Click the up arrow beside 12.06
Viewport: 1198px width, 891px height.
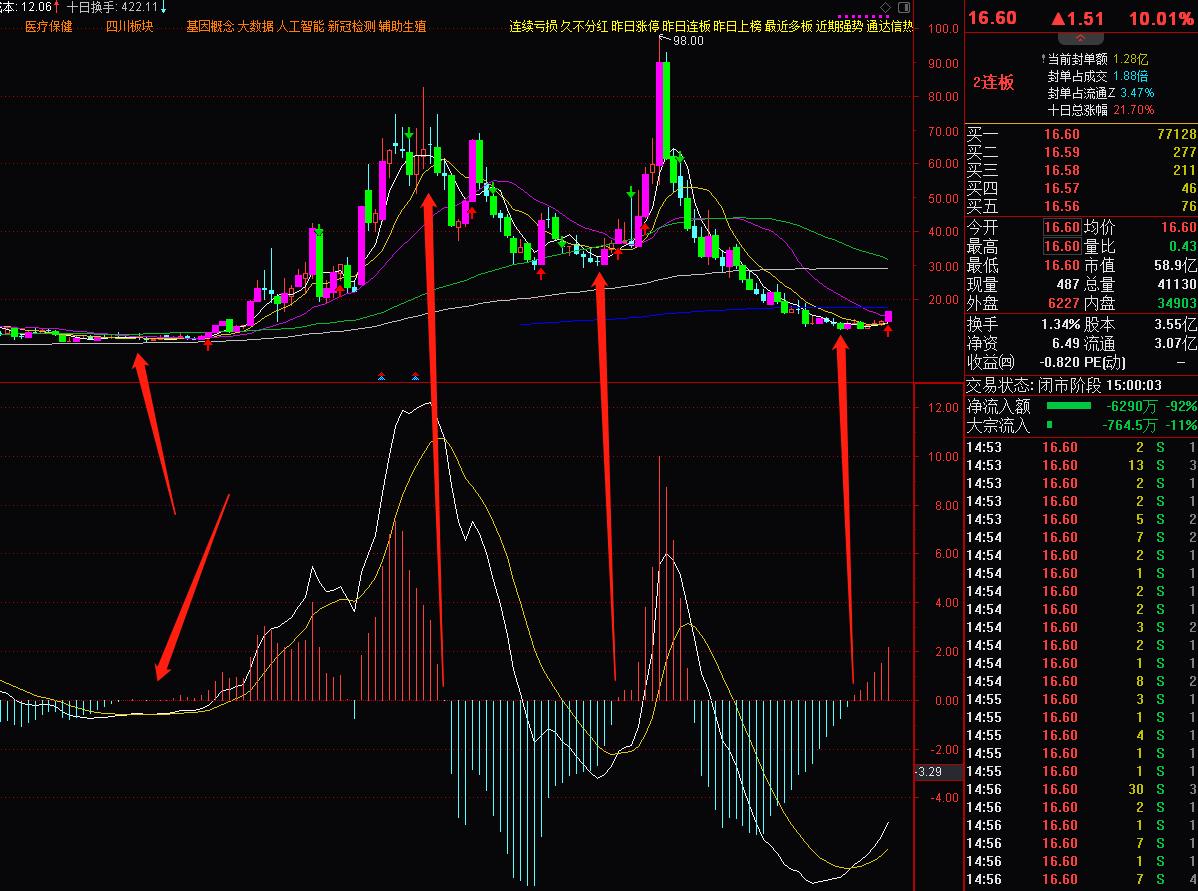(x=57, y=7)
